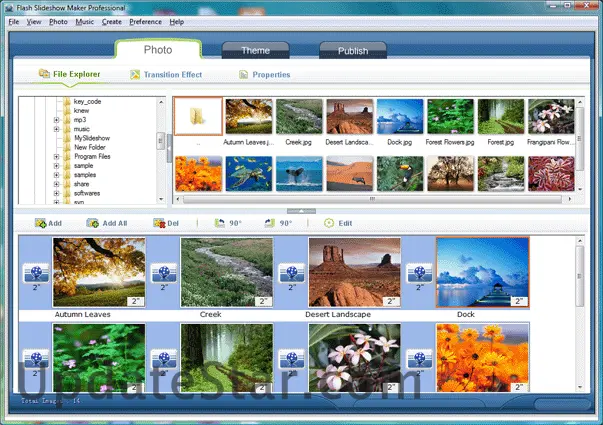Open transition icon before Dock slide
603x425 pixels.
pos(420,273)
